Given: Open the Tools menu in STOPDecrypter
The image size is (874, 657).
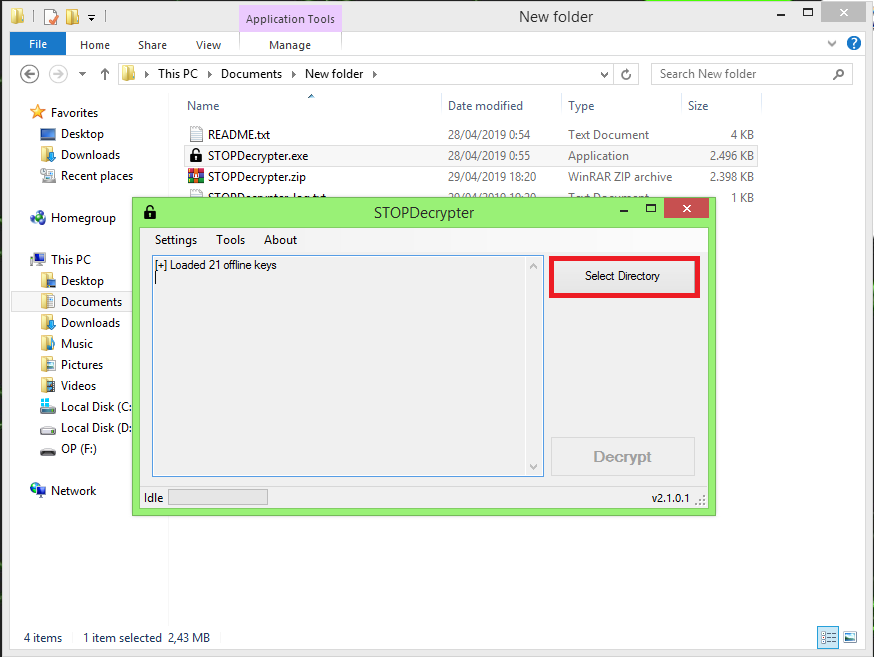Looking at the screenshot, I should [x=230, y=240].
